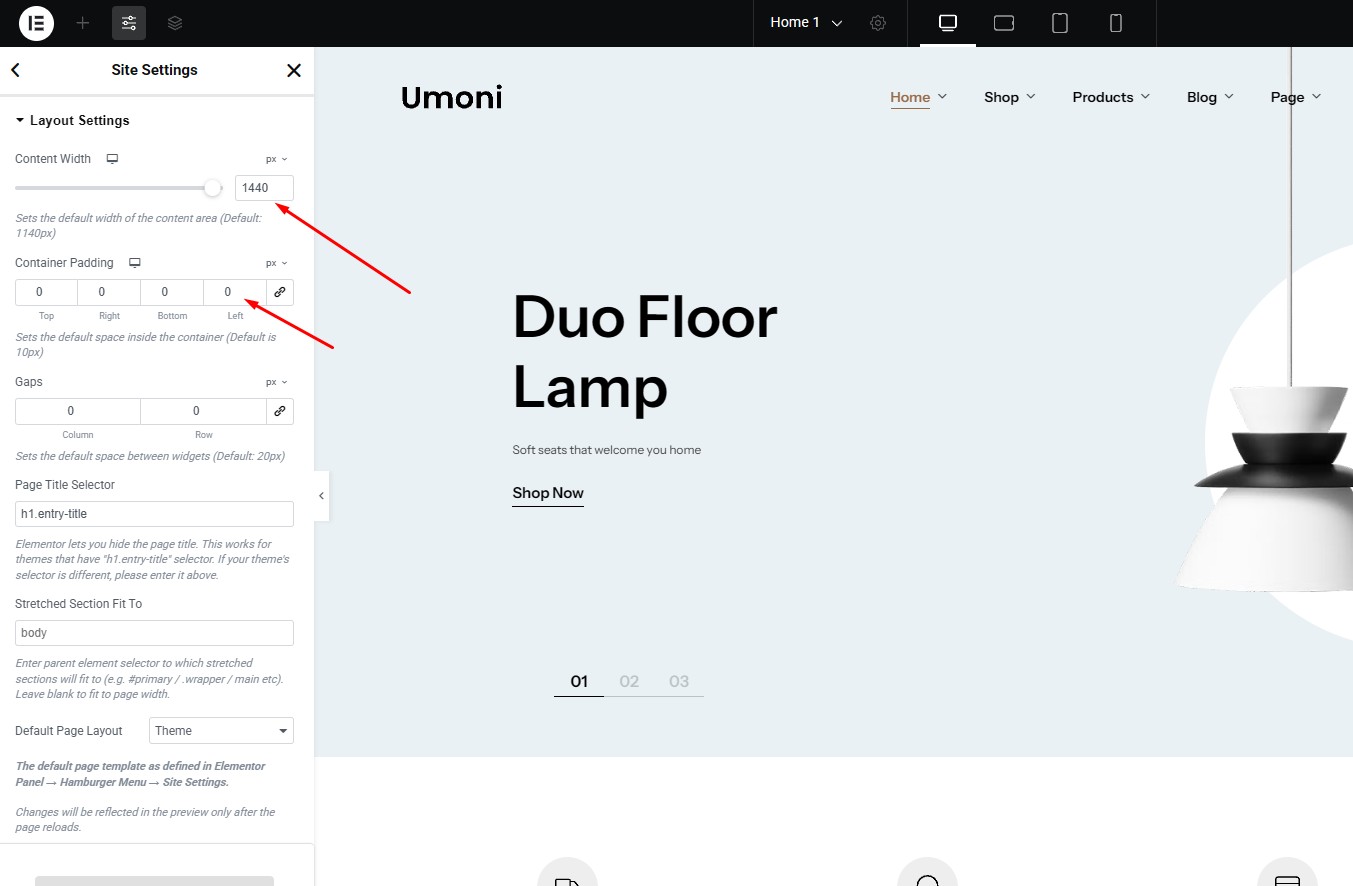Collapse the Layout Settings section

72,120
